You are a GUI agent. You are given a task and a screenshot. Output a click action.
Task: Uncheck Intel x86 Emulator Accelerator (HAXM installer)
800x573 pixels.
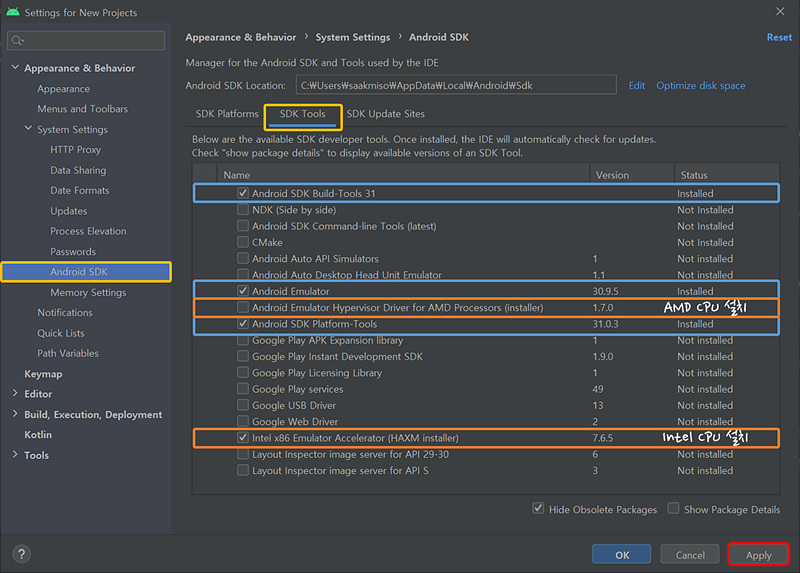(x=243, y=438)
